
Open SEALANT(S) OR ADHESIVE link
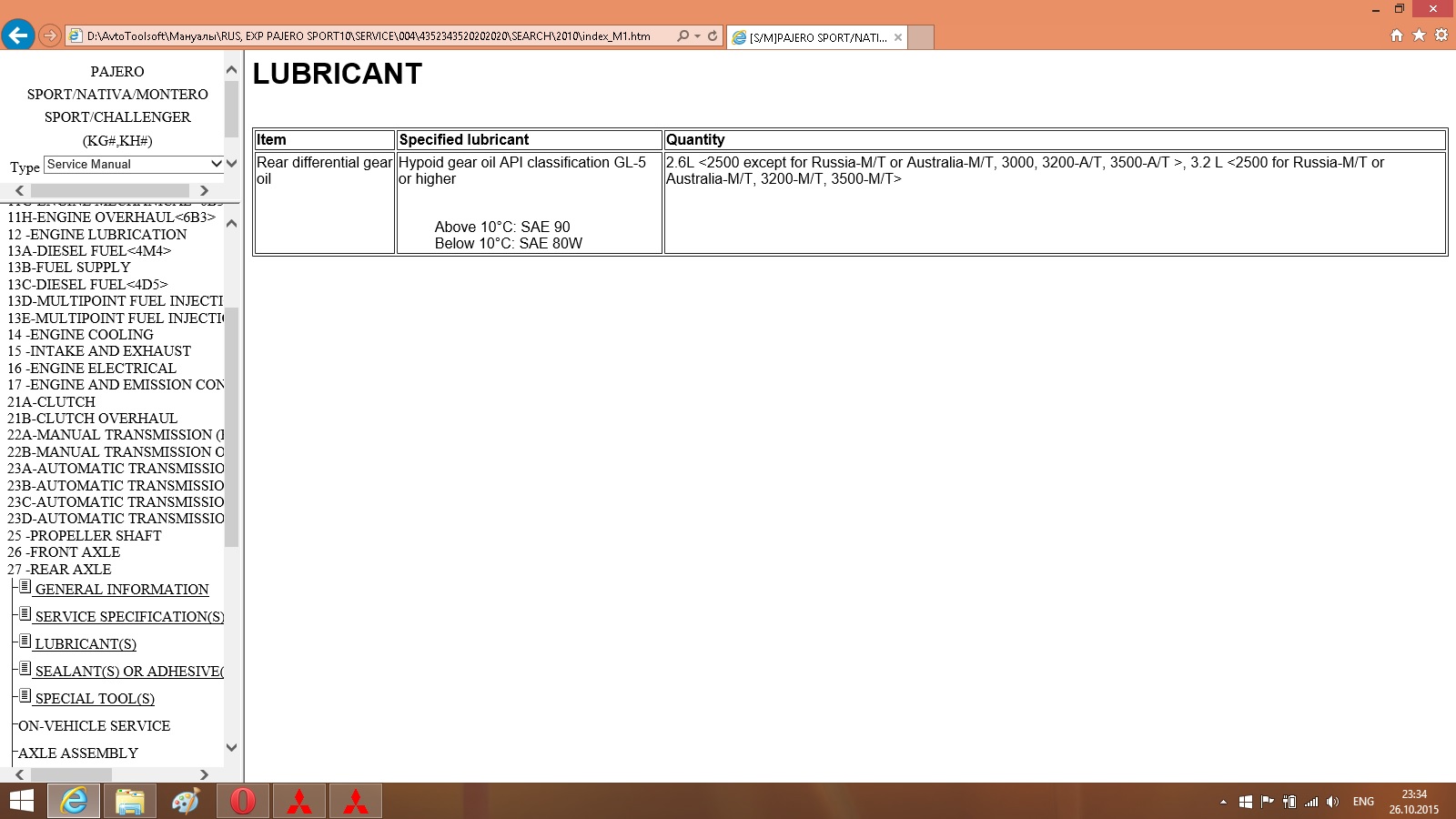(129, 672)
